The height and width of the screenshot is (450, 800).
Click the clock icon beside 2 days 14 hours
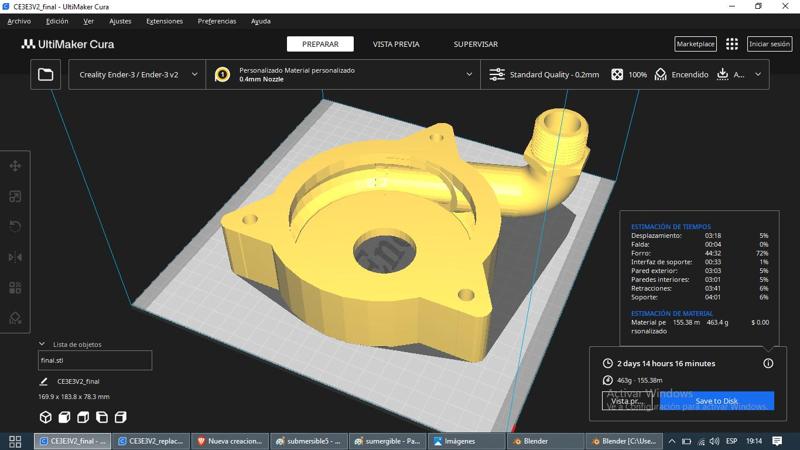click(607, 363)
